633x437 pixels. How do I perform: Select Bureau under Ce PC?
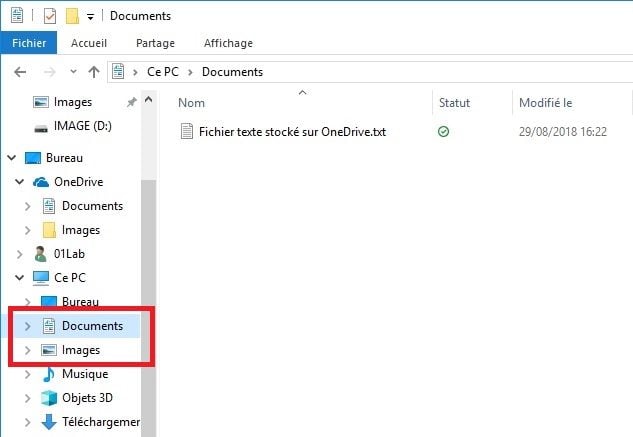point(80,301)
